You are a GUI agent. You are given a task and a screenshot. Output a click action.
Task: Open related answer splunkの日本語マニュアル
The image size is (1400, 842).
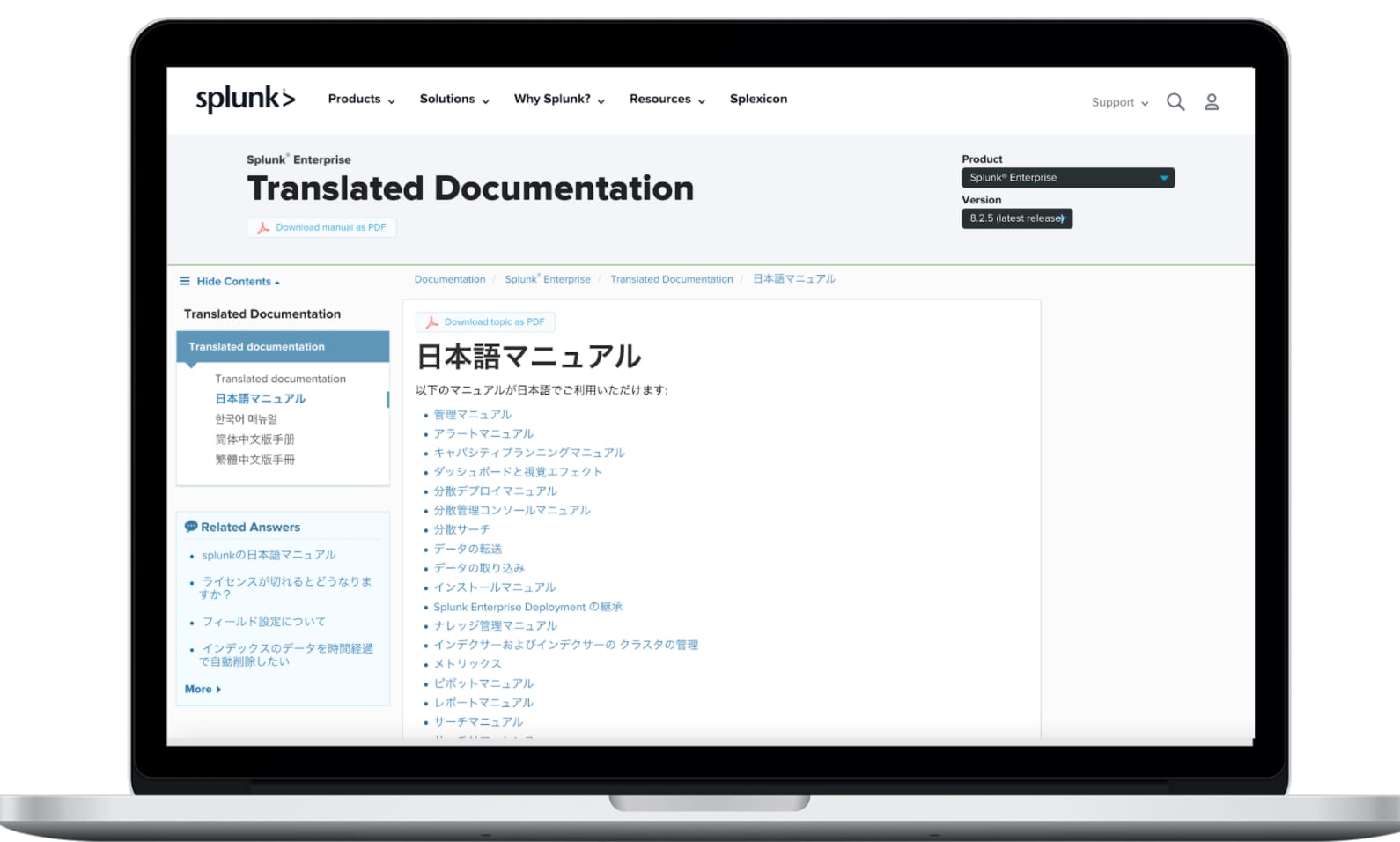pos(269,555)
